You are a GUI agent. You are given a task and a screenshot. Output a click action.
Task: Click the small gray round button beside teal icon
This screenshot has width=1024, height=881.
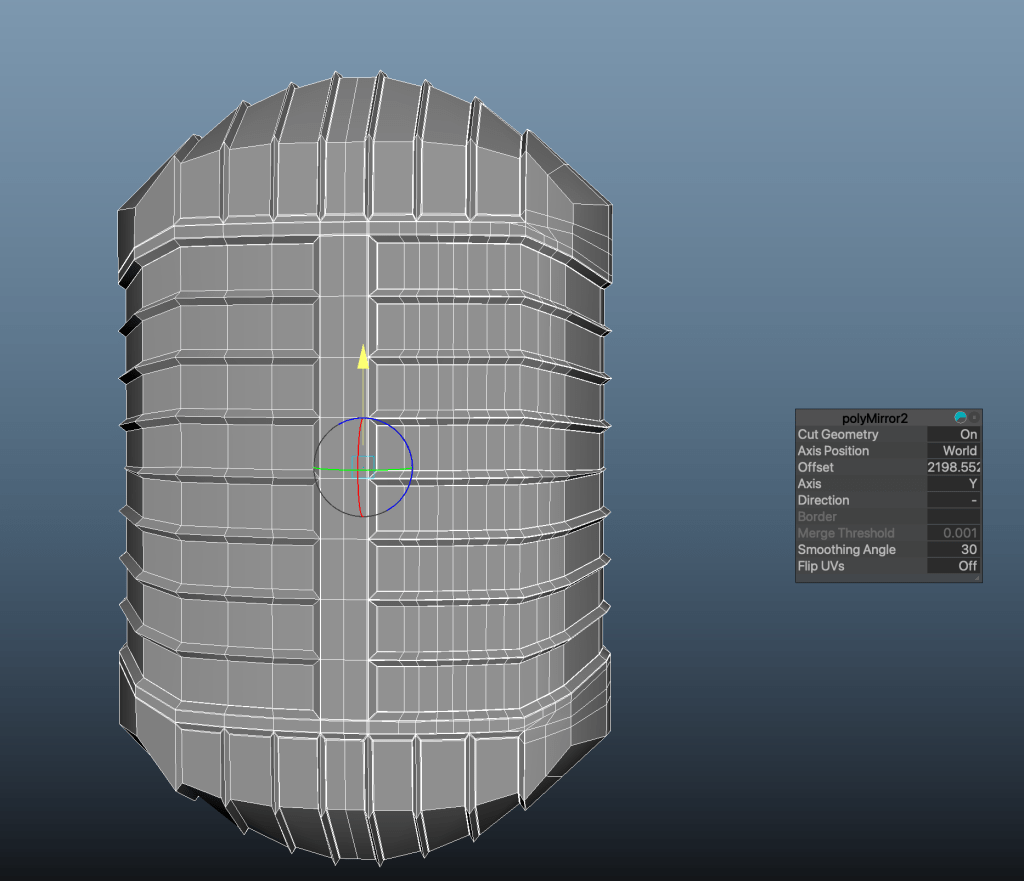[975, 417]
